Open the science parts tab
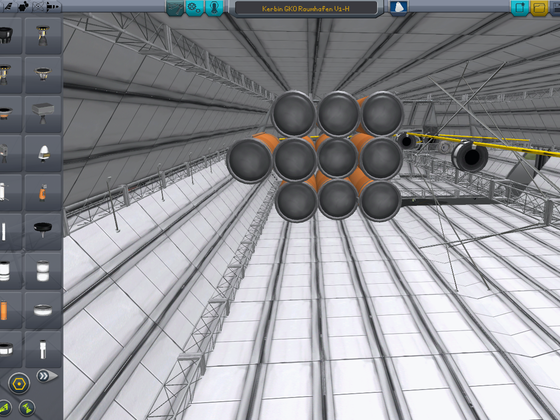This screenshot has height=420, width=560. pyautogui.click(x=39, y=6)
